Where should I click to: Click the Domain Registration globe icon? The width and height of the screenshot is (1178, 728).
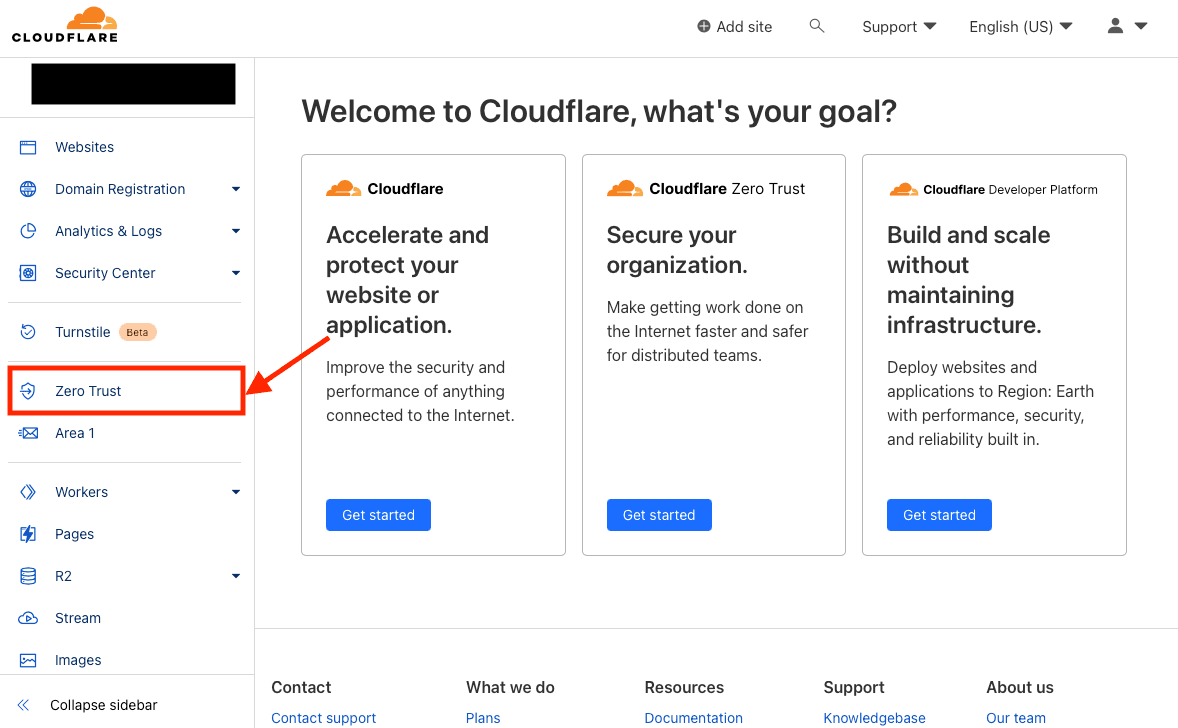[28, 189]
